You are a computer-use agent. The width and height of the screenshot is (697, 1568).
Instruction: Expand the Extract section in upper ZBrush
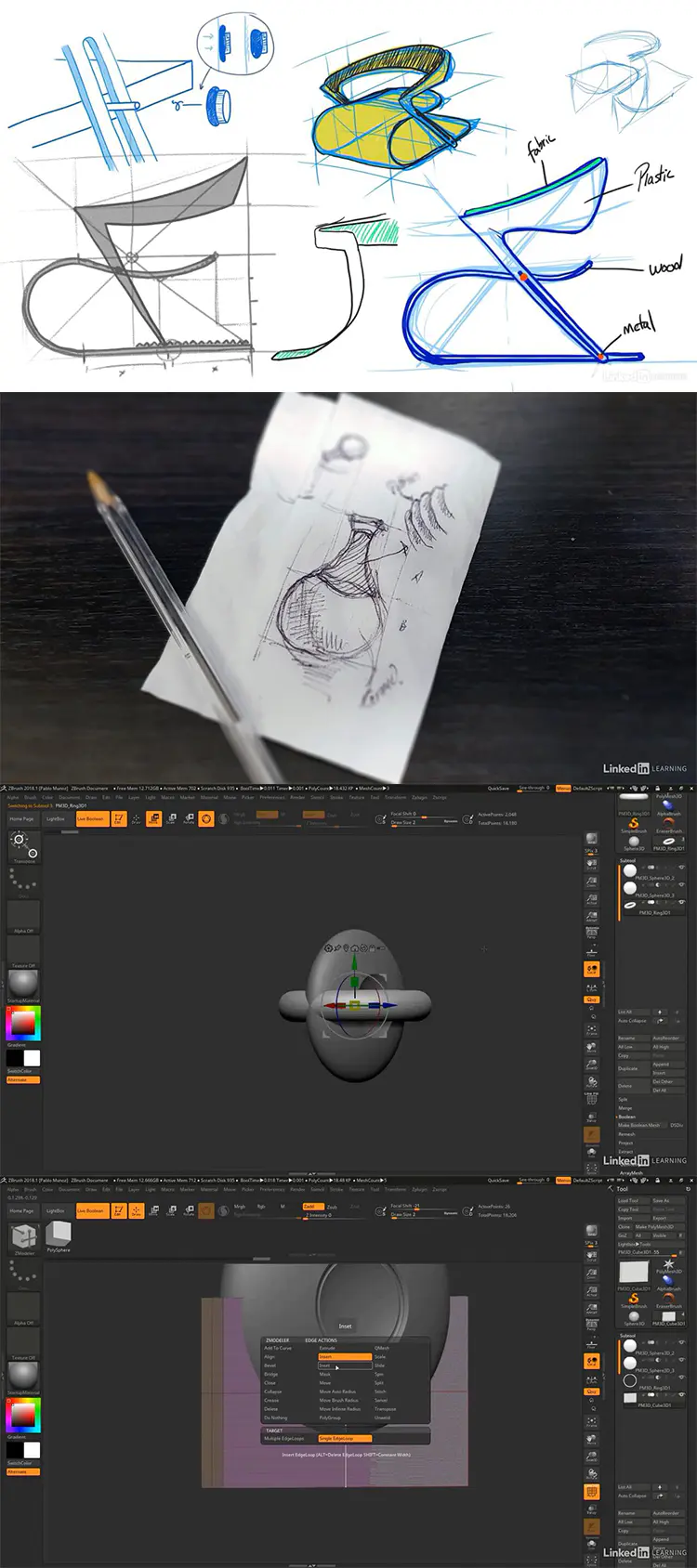[626, 1152]
